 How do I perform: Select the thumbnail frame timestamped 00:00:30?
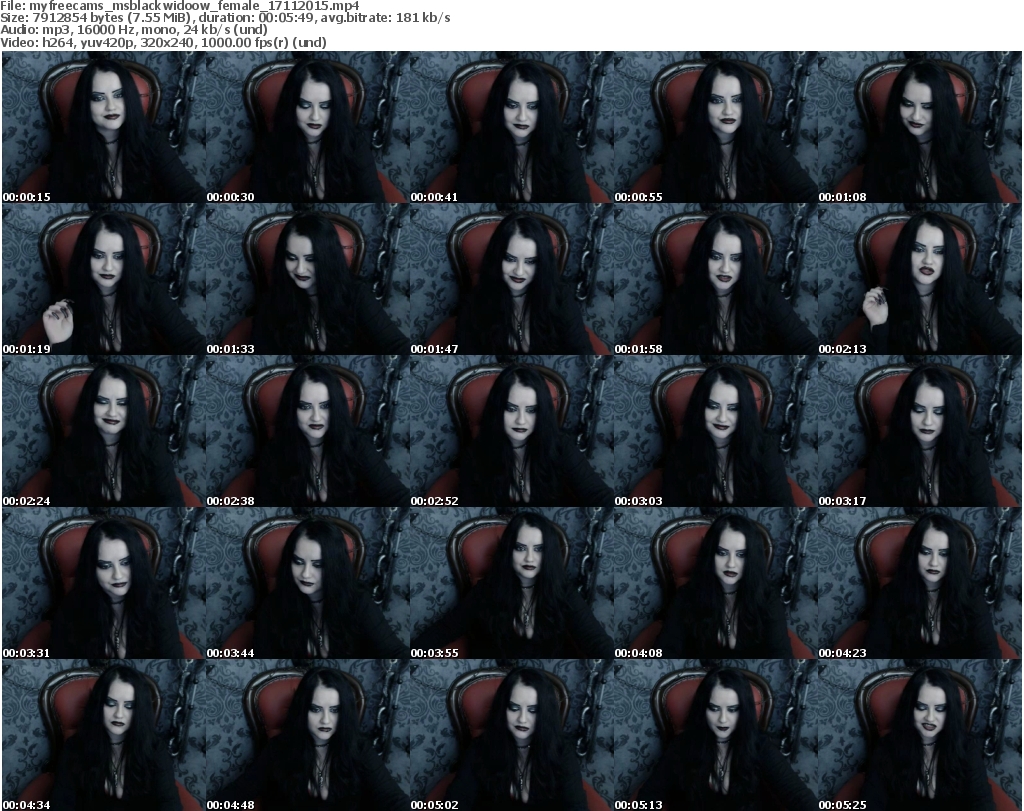[308, 127]
